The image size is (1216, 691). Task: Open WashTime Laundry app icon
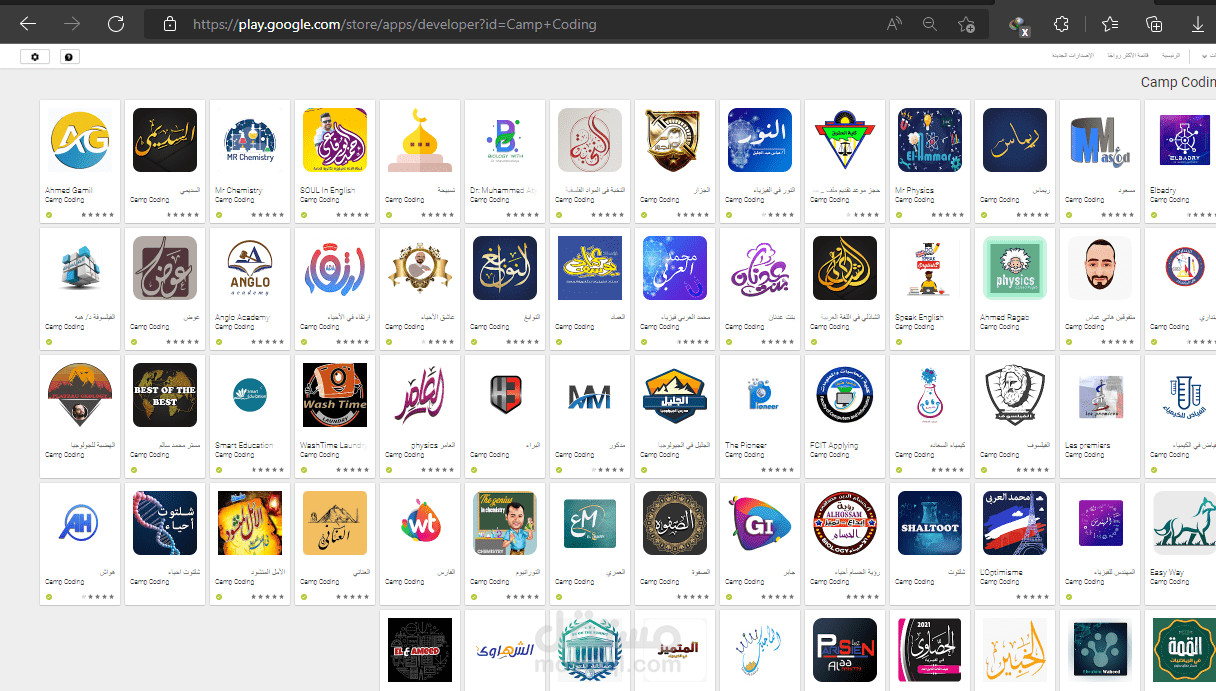tap(335, 395)
